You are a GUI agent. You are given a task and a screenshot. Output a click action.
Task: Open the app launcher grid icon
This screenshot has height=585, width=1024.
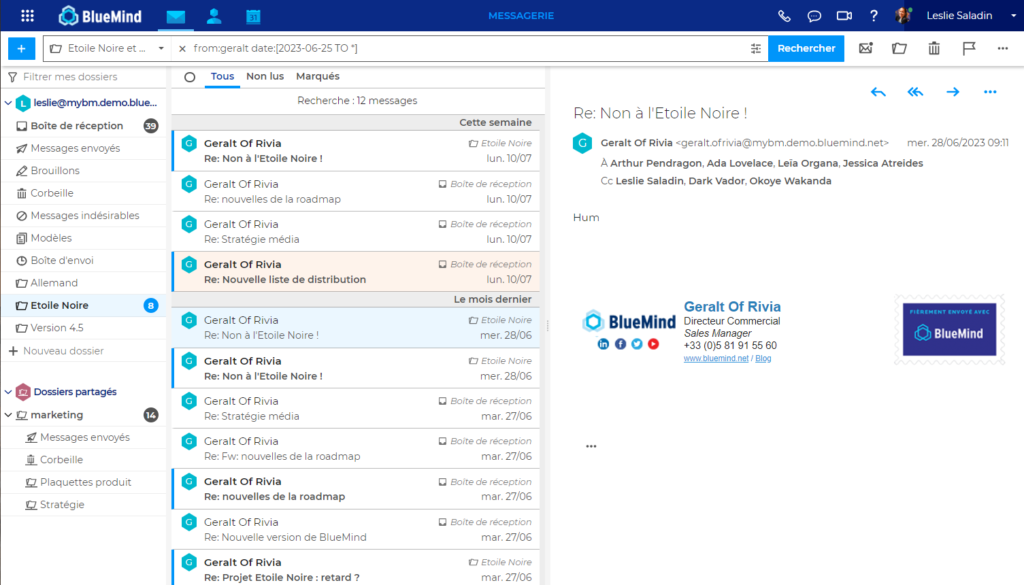27,16
